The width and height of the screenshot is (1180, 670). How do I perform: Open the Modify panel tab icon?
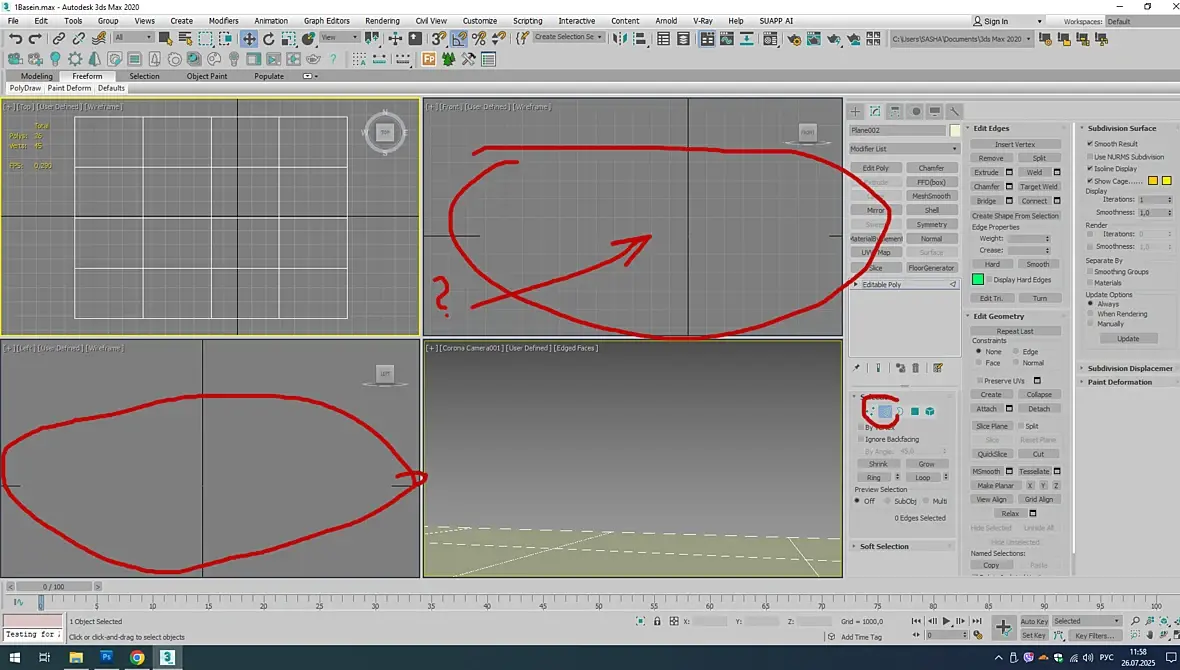pos(875,111)
